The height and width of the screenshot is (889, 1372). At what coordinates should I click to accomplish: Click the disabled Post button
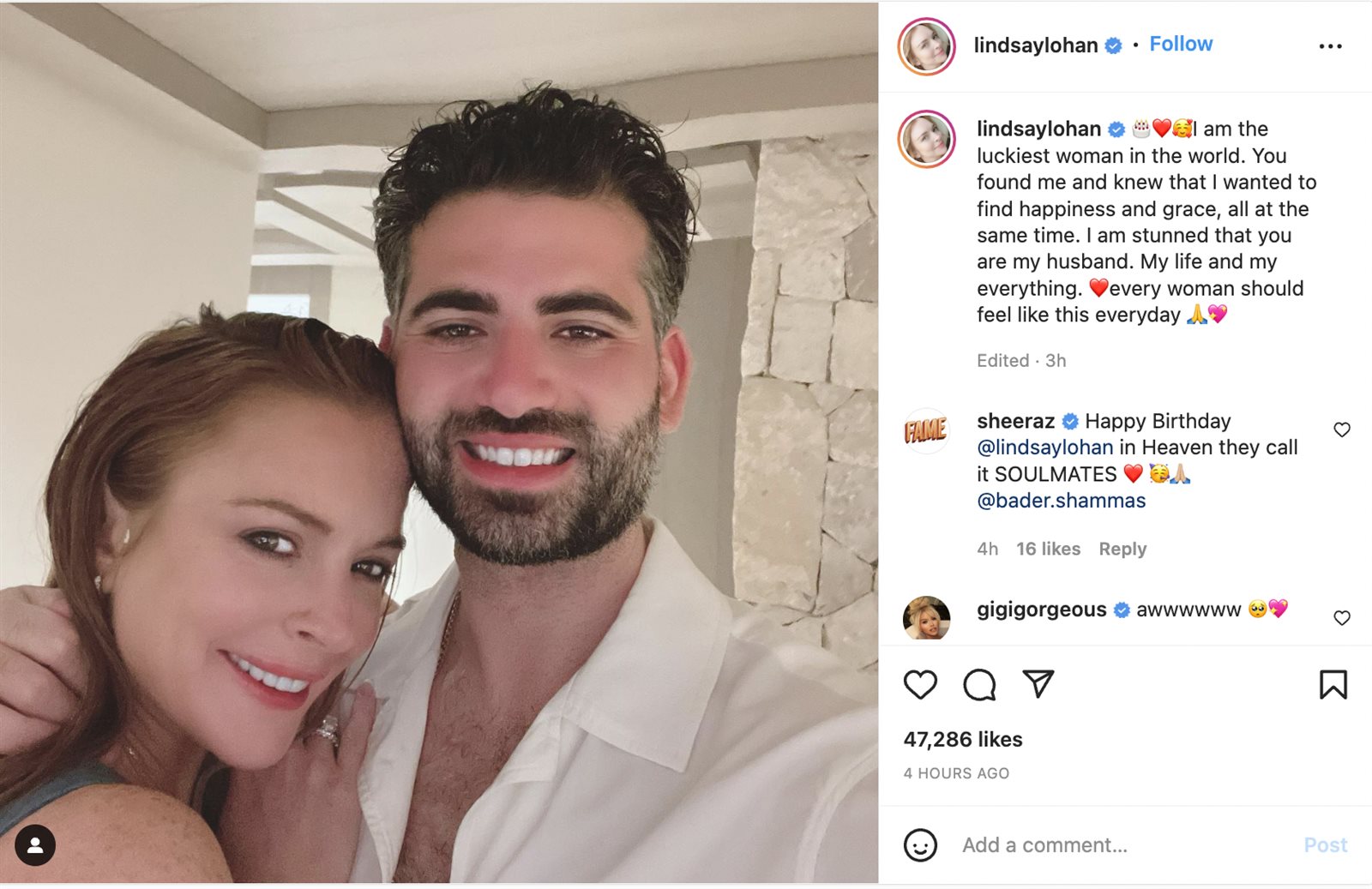(1325, 845)
